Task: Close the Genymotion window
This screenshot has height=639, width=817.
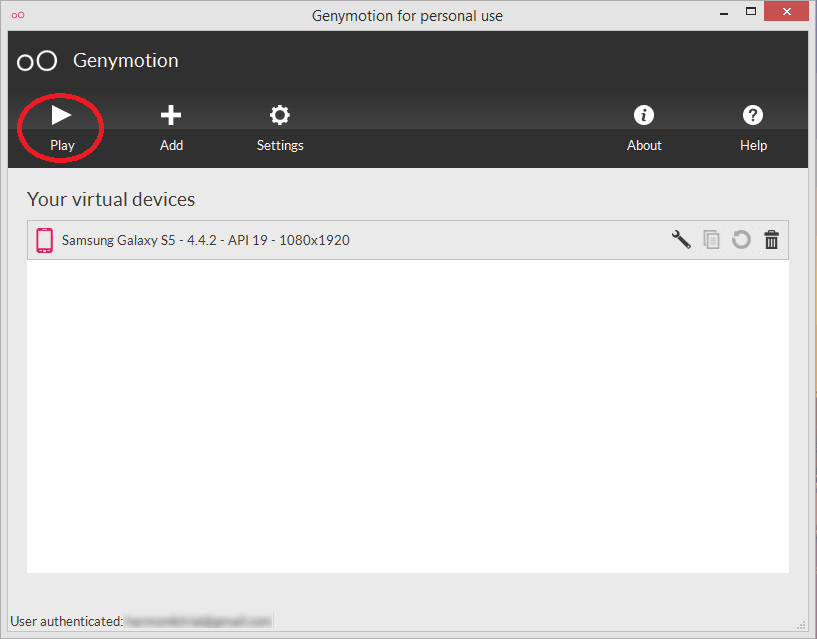Action: pyautogui.click(x=786, y=11)
